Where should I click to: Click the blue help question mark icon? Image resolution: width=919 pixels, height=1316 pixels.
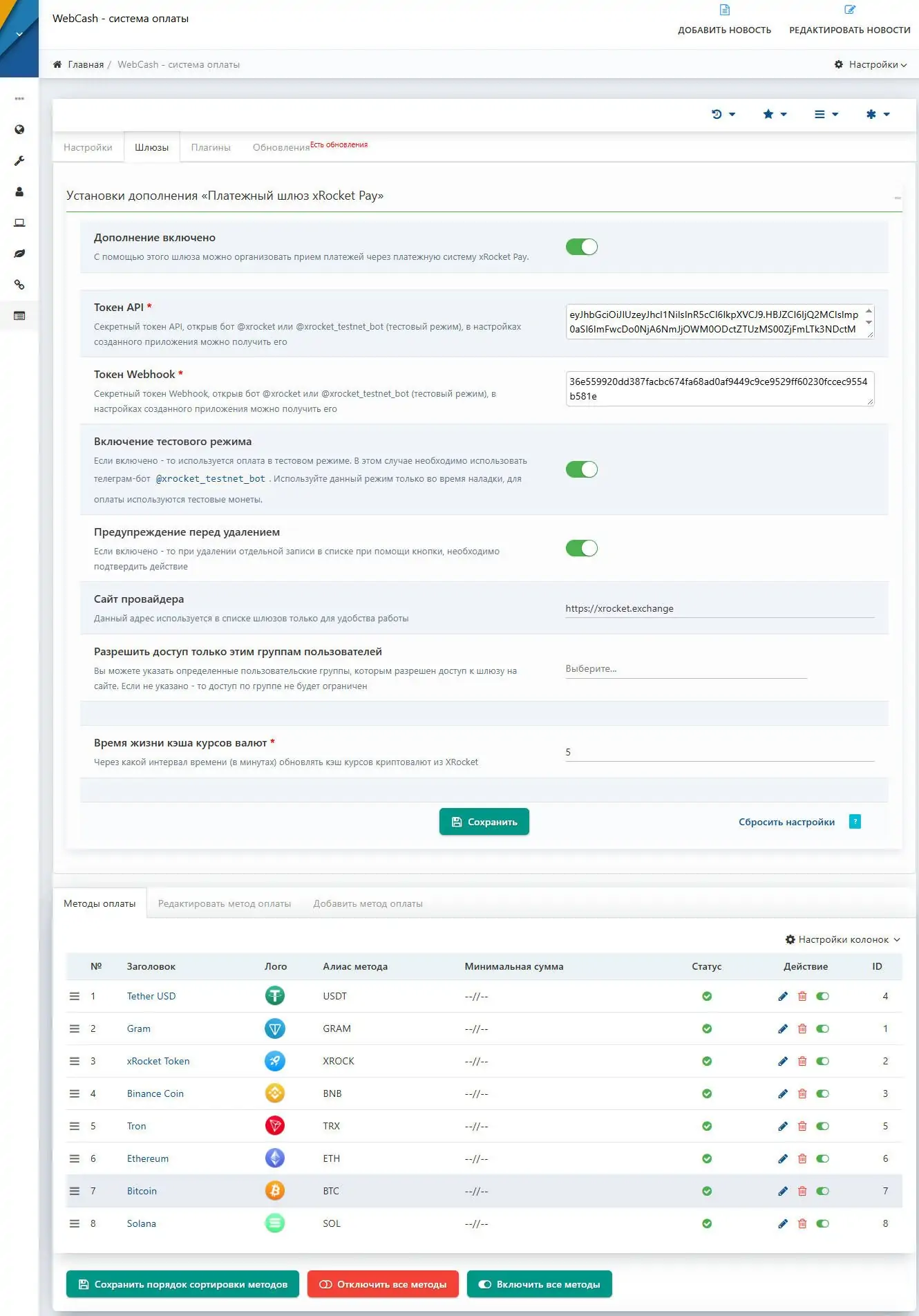coord(855,822)
